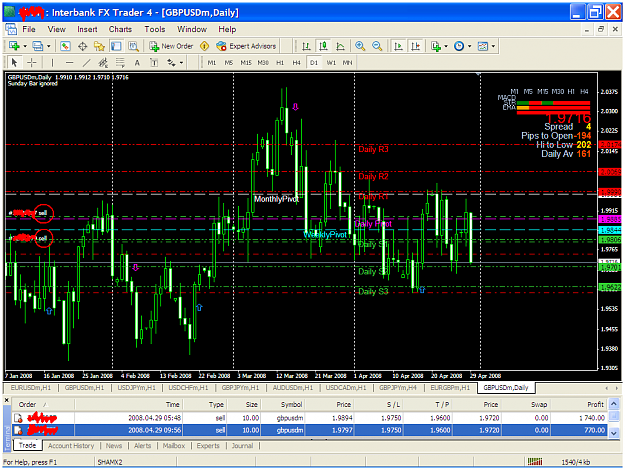Toggle the Expert Advisors button
625x470 pixels.
point(246,46)
